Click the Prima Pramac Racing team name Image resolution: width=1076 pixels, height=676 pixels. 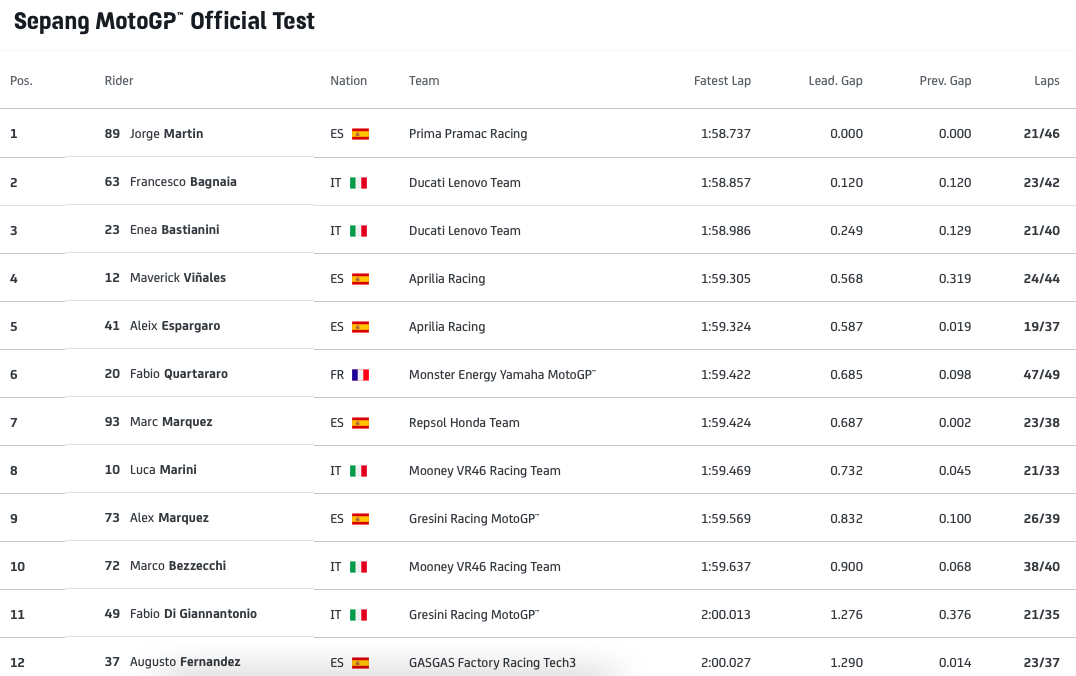click(x=468, y=134)
